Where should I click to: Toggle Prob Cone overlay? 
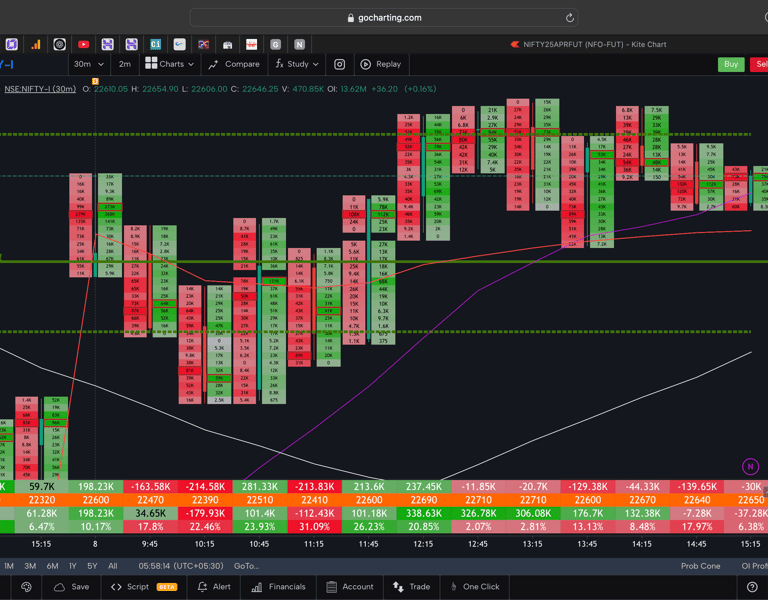click(700, 566)
